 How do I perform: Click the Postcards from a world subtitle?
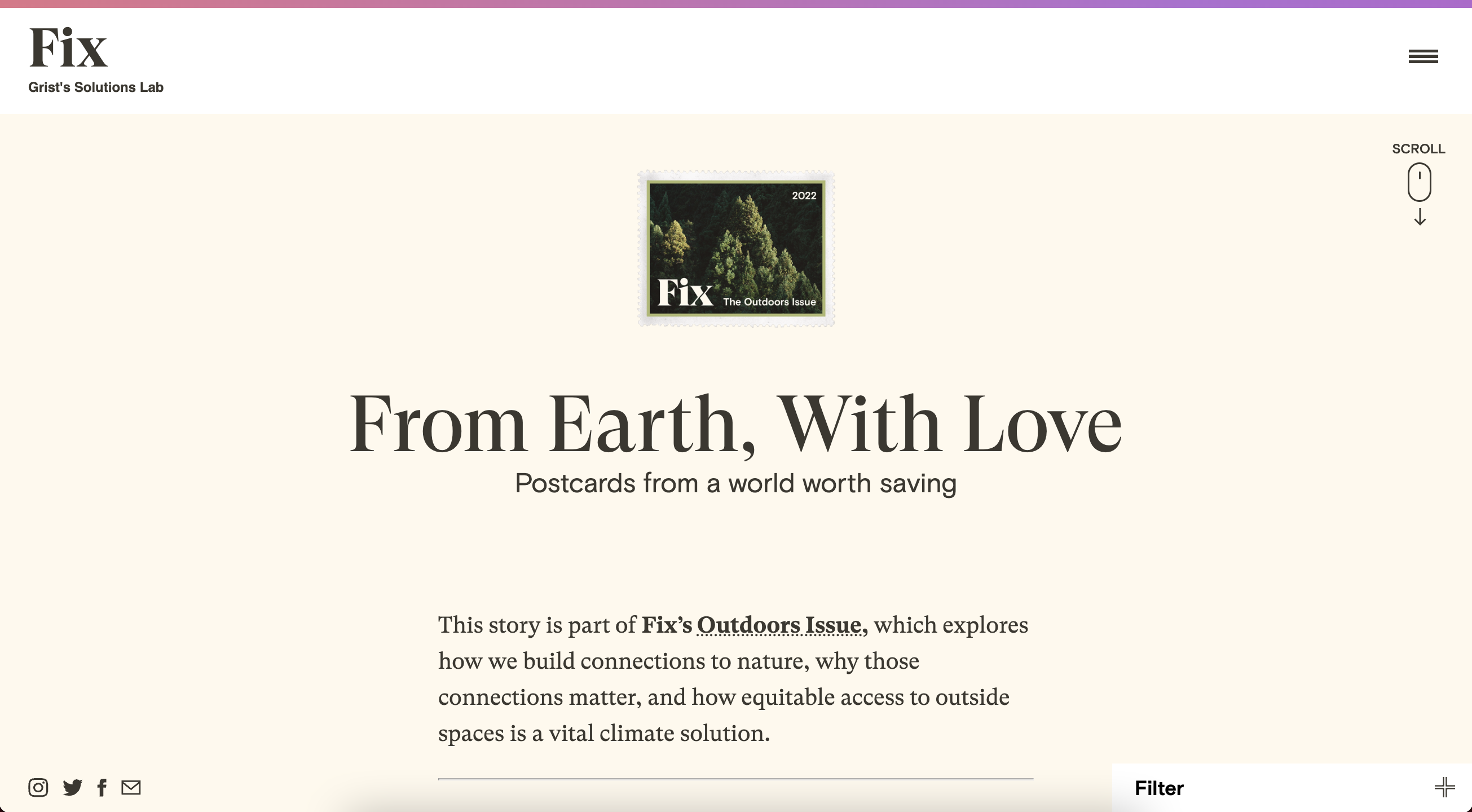(735, 483)
